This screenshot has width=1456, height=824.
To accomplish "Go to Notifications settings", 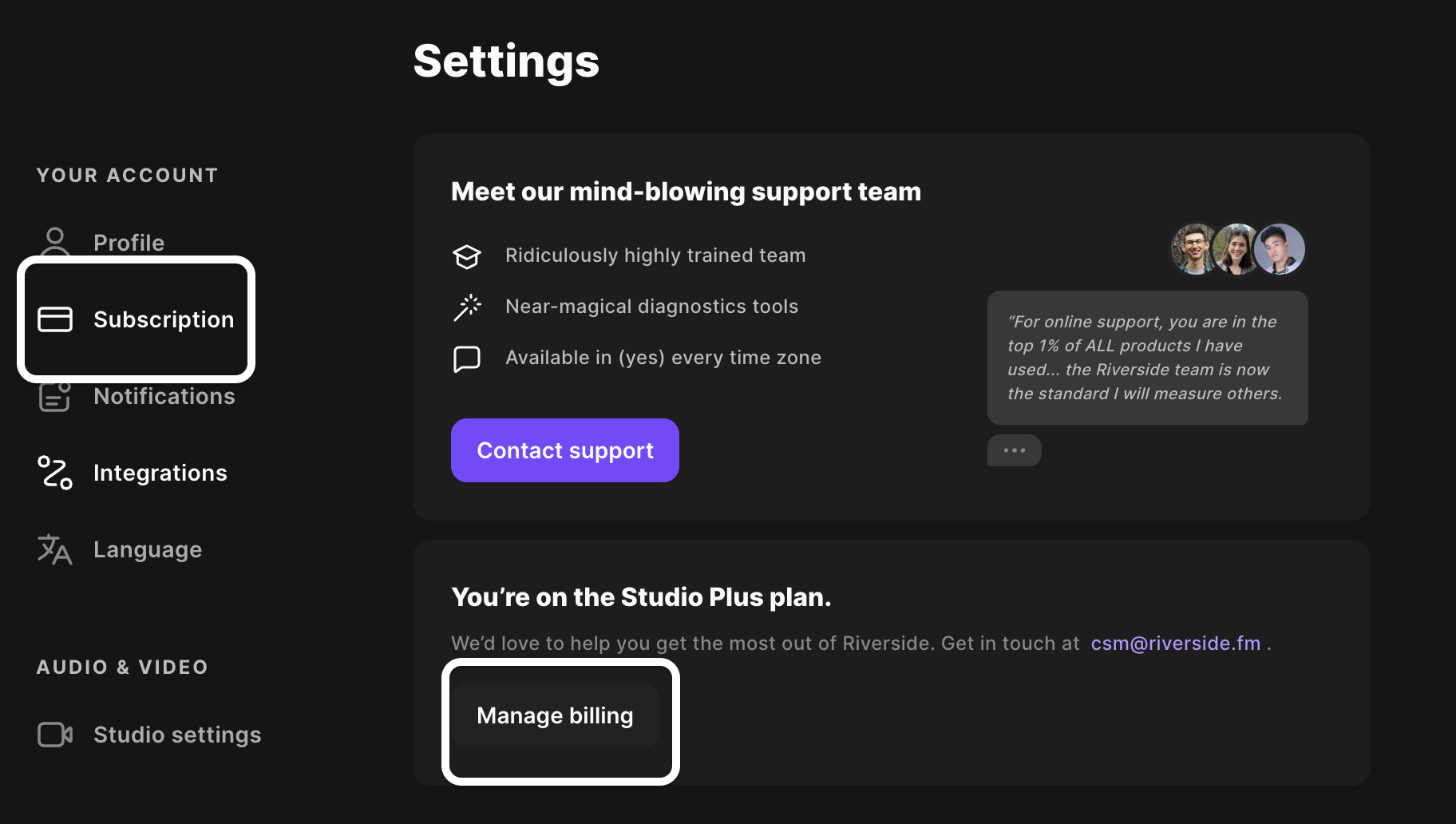I will click(x=164, y=396).
